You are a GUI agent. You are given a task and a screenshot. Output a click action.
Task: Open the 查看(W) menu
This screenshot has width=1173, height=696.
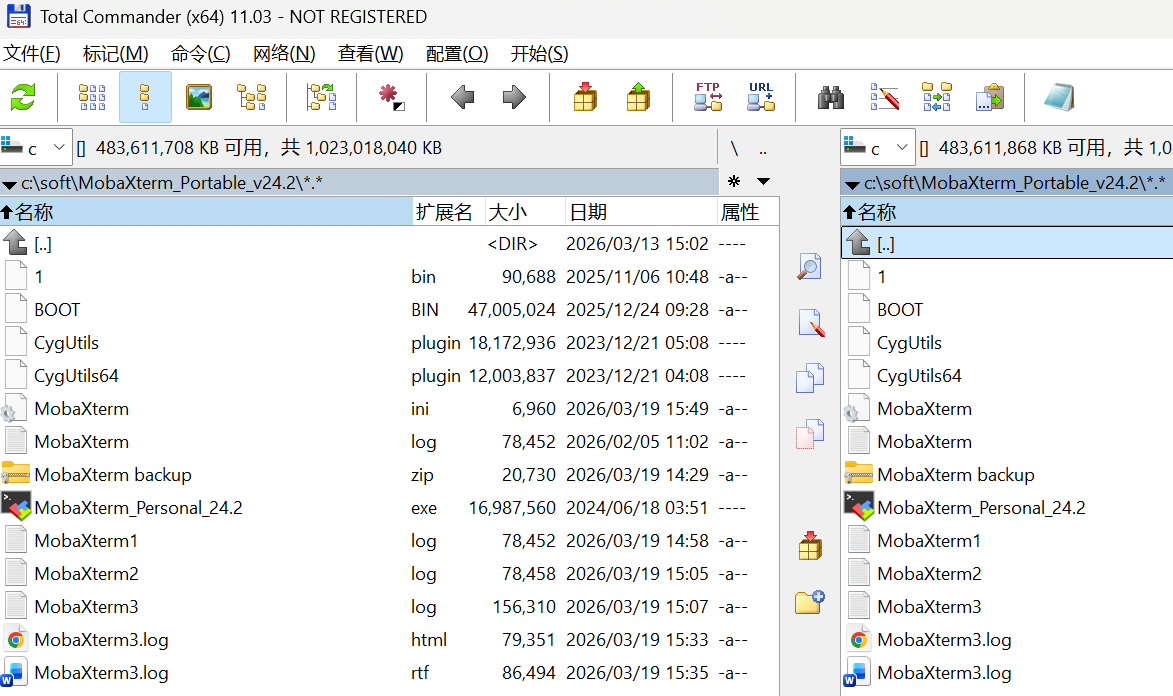point(370,54)
